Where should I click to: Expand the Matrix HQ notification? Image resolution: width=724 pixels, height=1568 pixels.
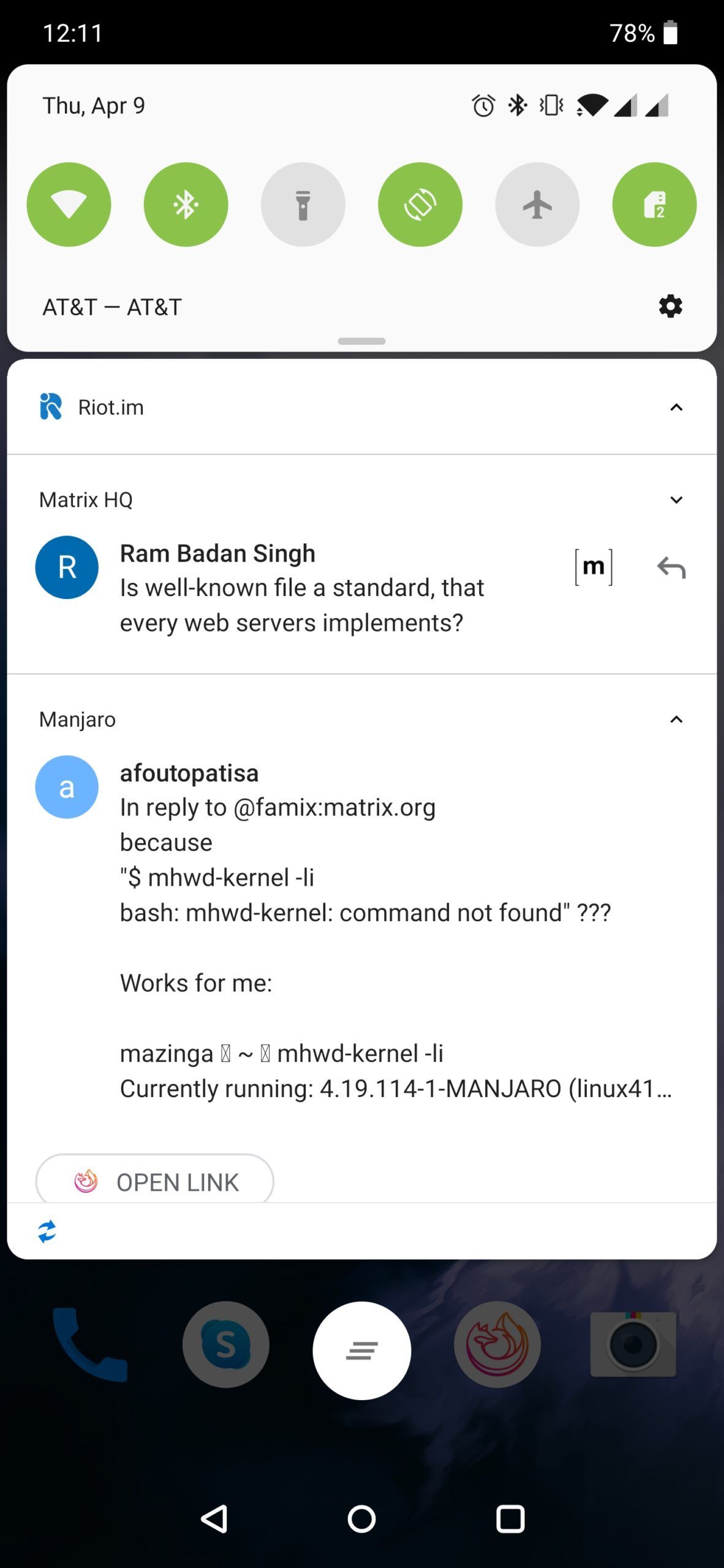click(x=676, y=500)
